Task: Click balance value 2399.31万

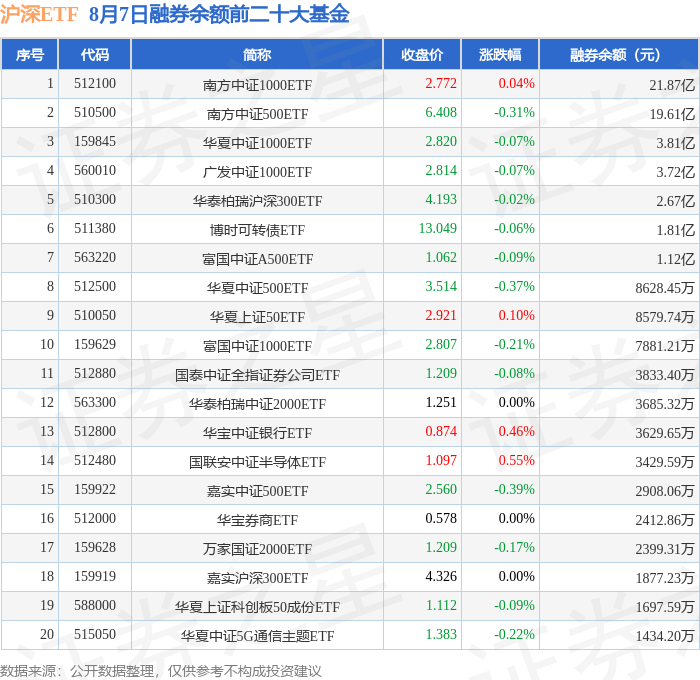Action: [665, 549]
